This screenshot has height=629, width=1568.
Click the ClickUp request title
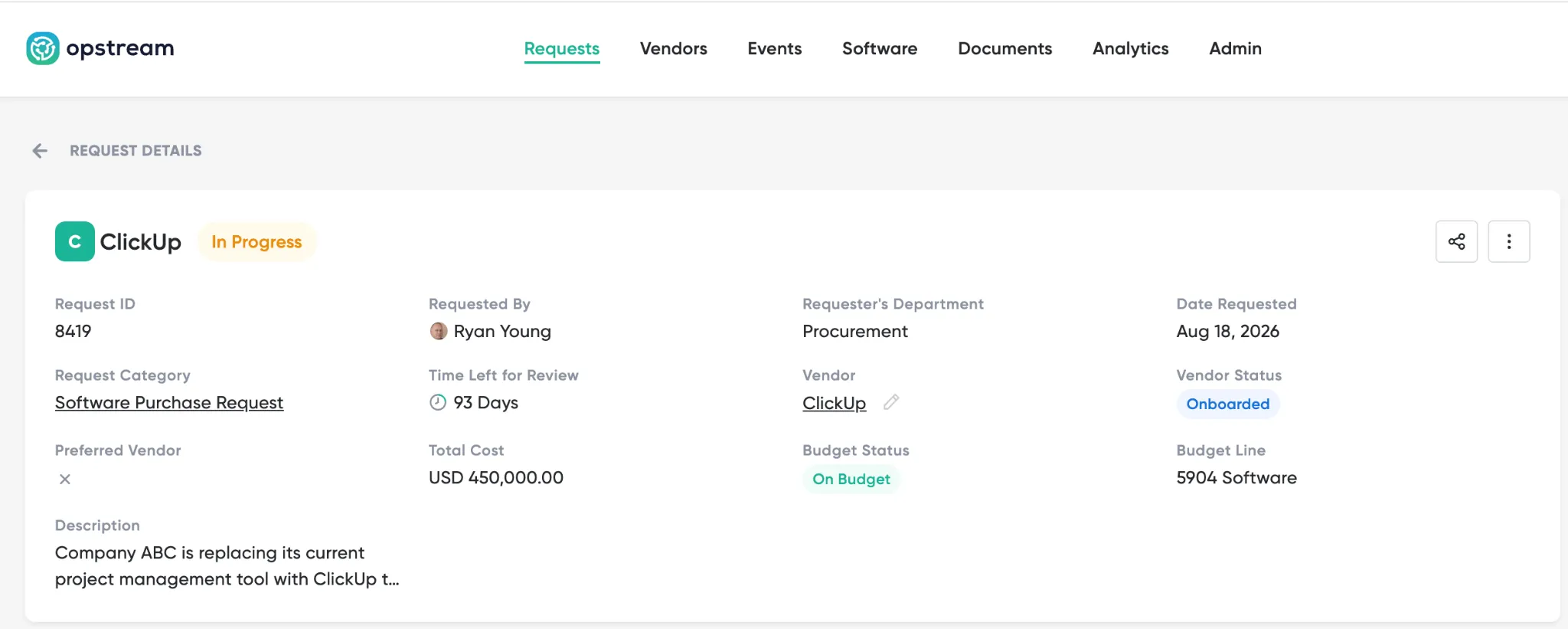(x=141, y=241)
